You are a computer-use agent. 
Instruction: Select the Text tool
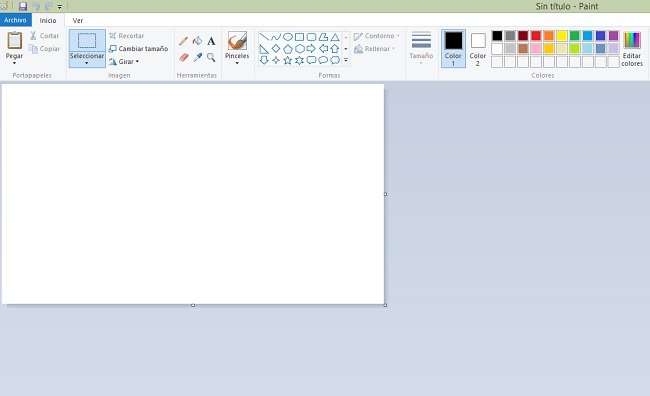click(211, 41)
